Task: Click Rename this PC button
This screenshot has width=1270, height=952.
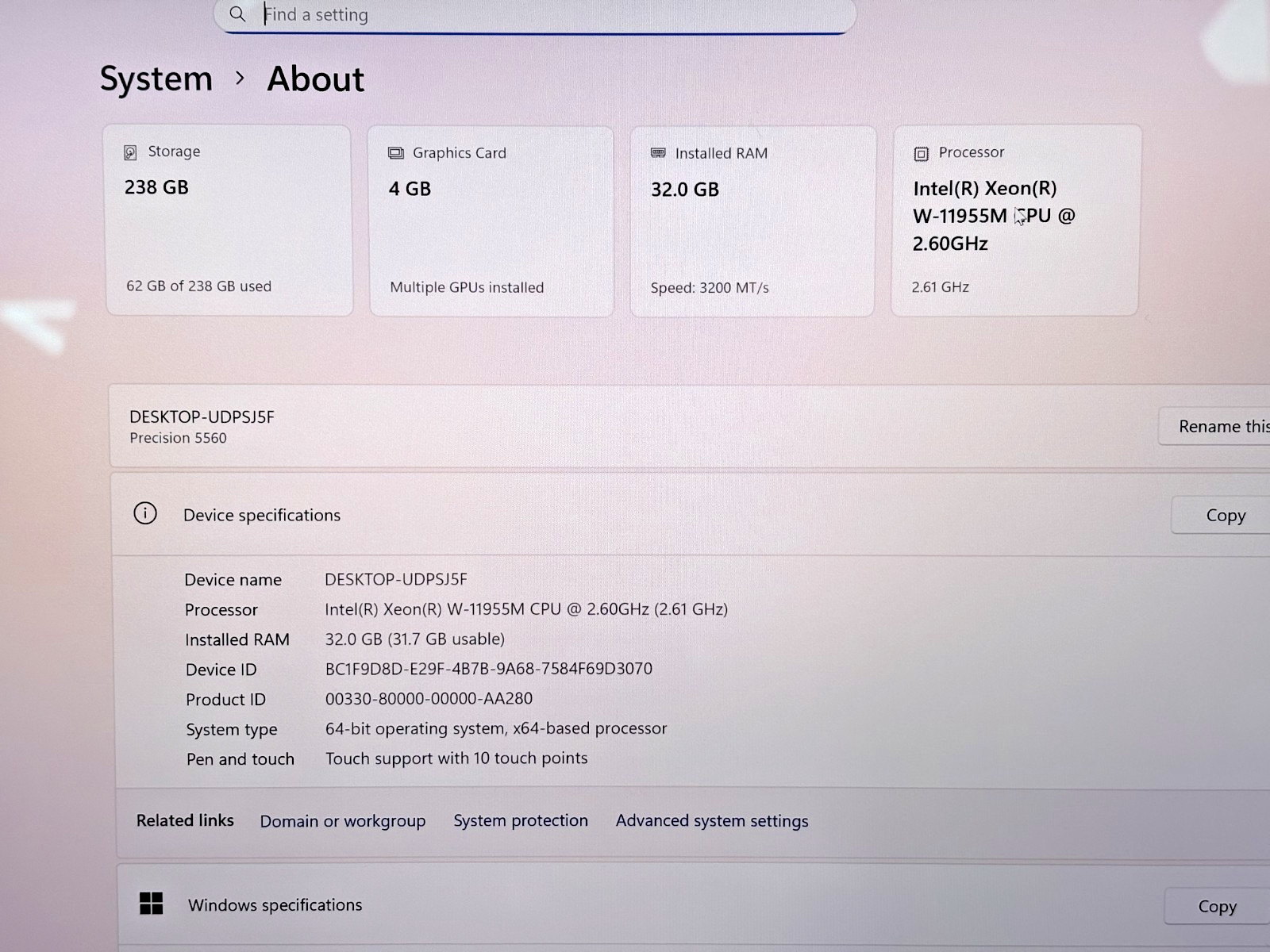Action: tap(1214, 426)
